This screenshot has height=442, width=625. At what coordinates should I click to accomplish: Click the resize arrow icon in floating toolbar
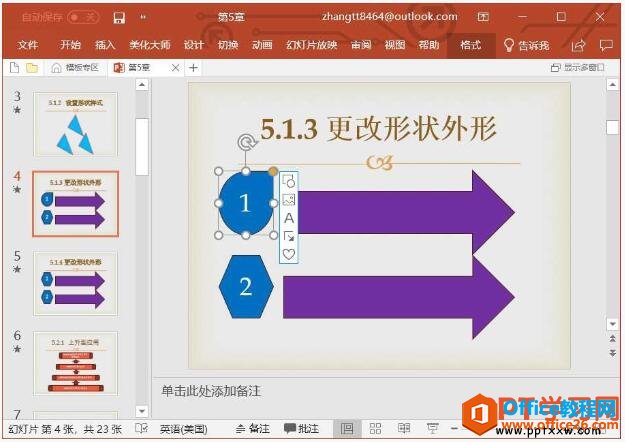tap(289, 236)
